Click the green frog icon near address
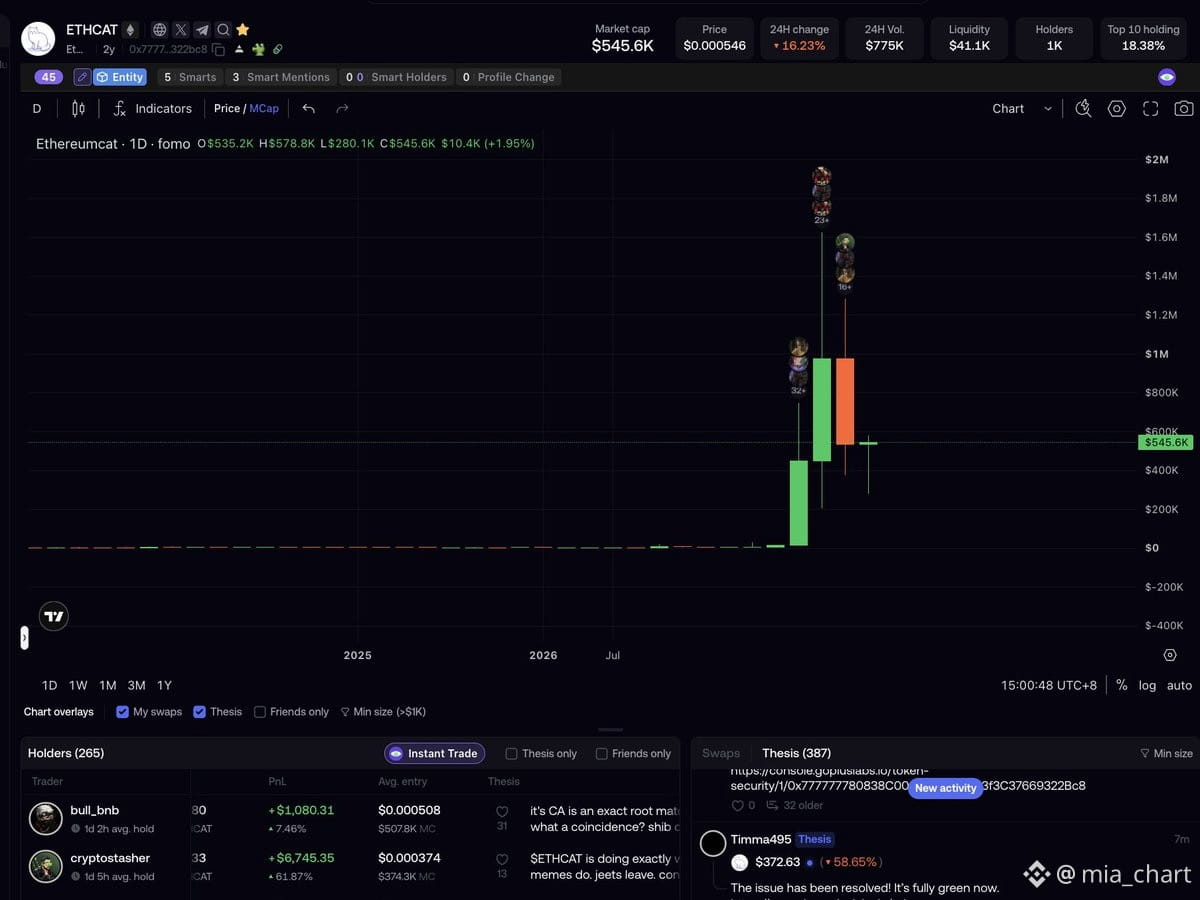The image size is (1200, 900). point(258,49)
